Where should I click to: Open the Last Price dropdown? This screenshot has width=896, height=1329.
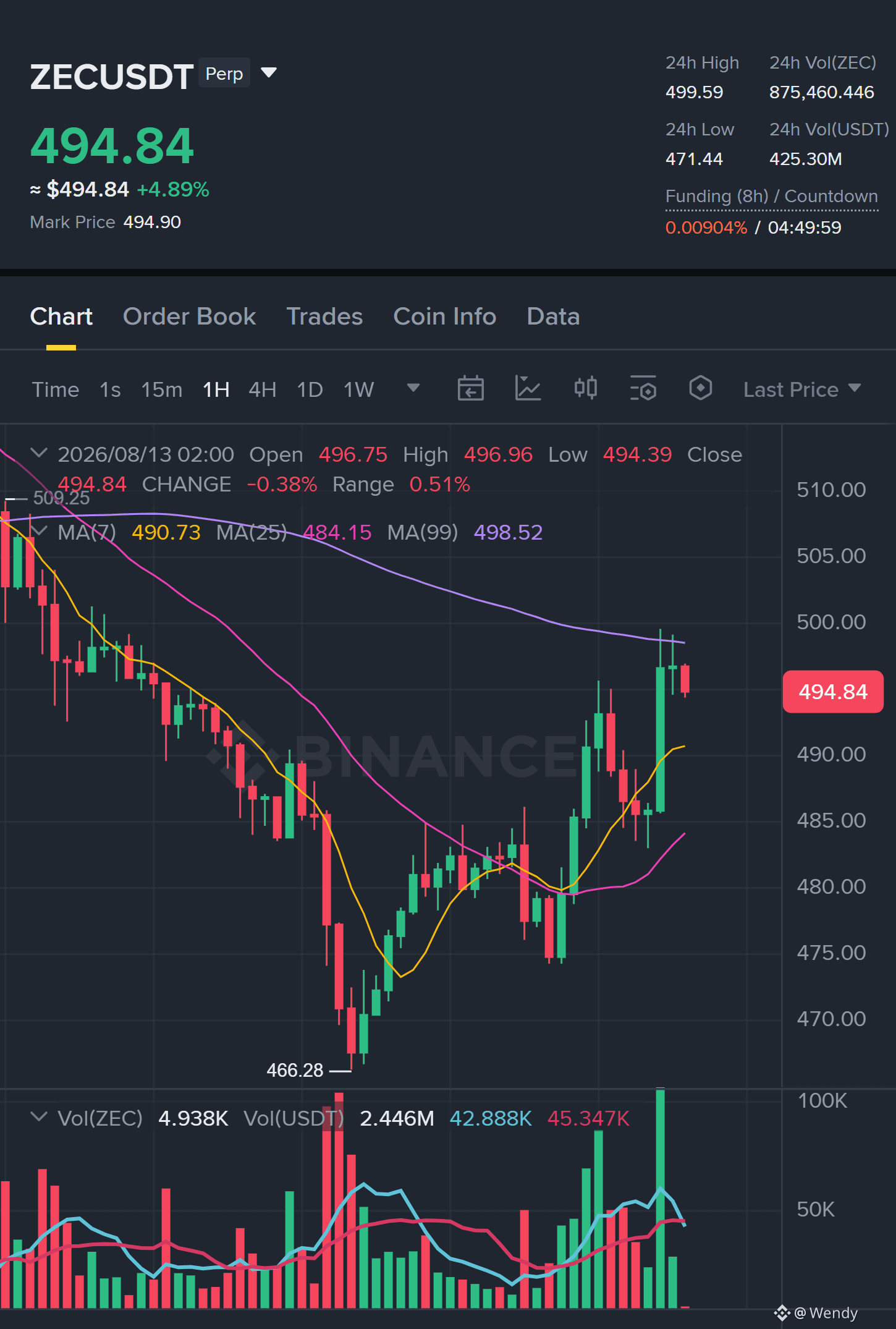click(801, 389)
